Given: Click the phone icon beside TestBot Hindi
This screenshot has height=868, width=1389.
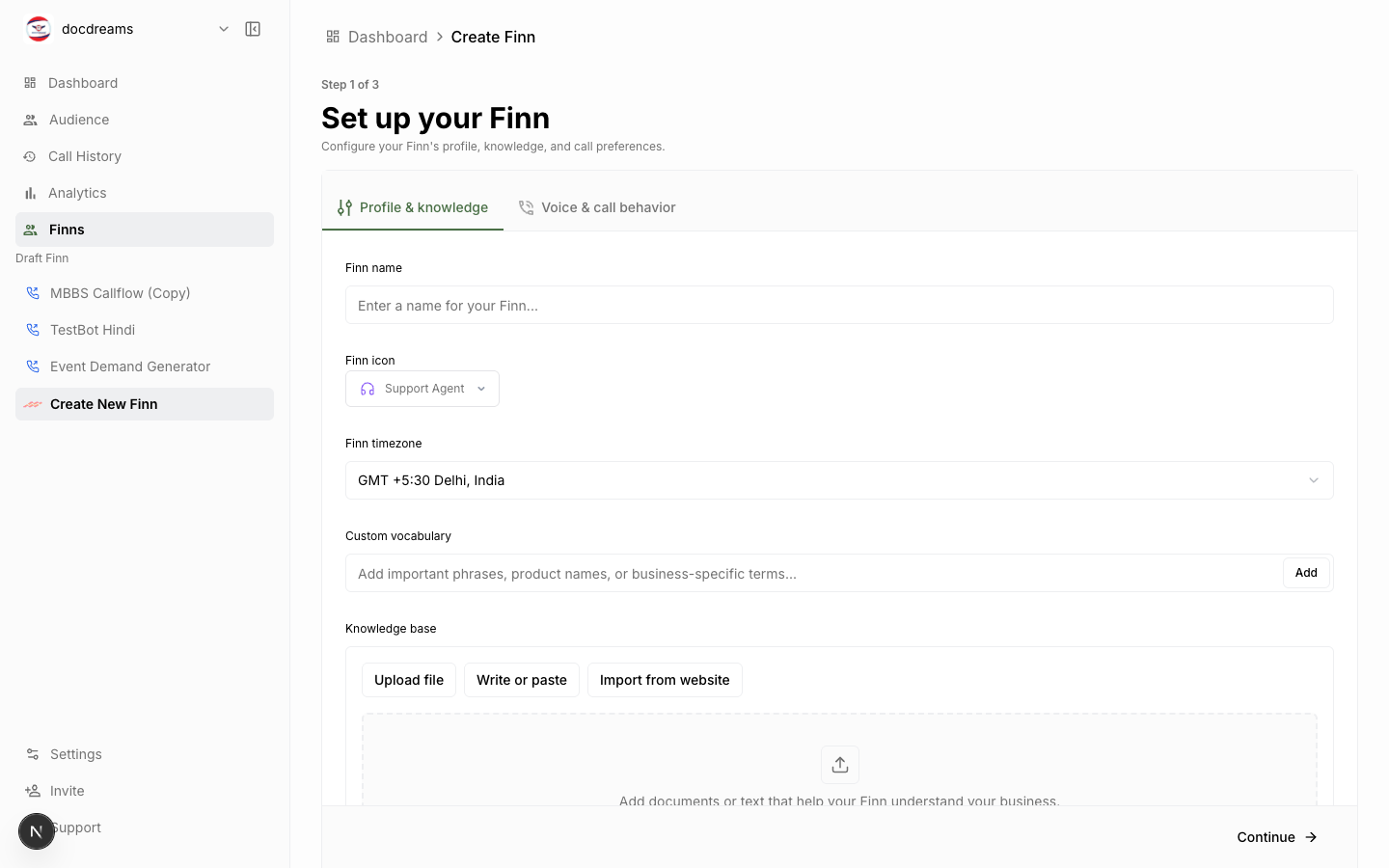Looking at the screenshot, I should click(33, 330).
